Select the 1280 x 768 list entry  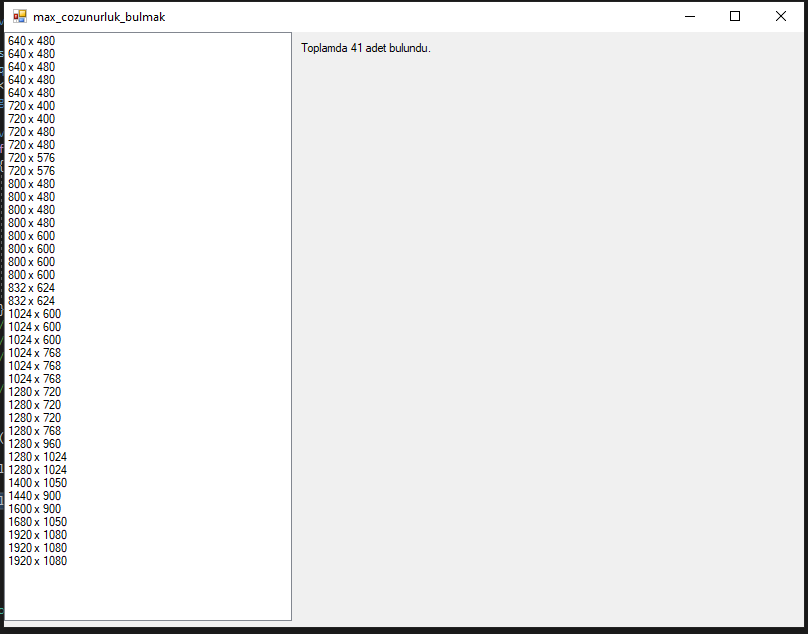[35, 431]
